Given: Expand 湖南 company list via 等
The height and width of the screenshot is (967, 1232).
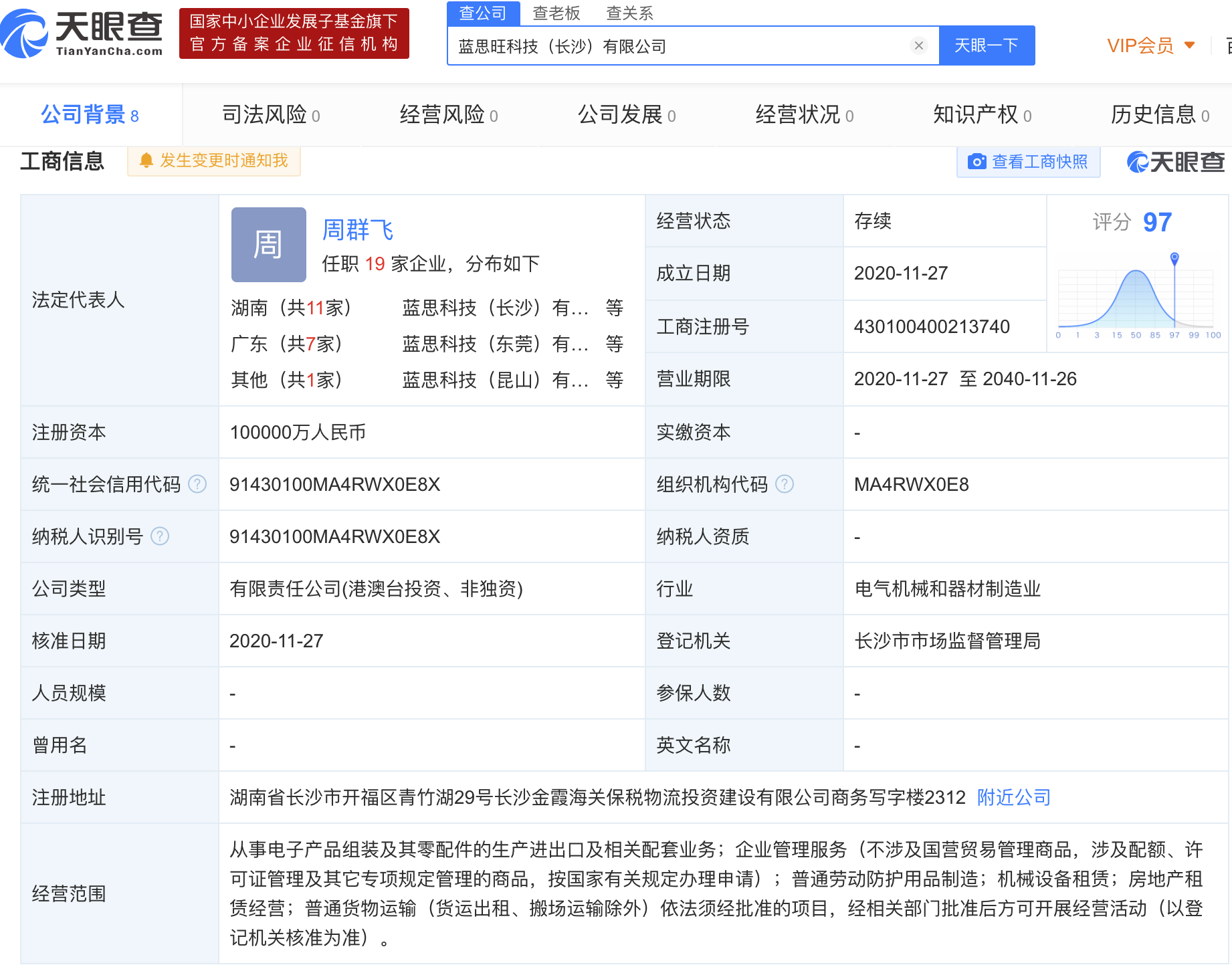Looking at the screenshot, I should point(614,308).
